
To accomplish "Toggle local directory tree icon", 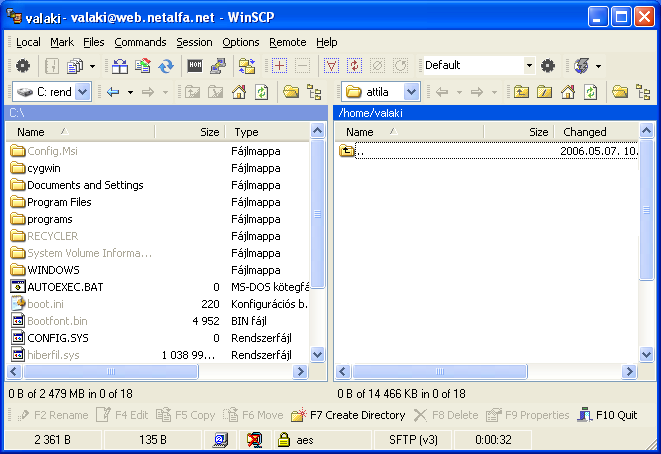I will [x=314, y=92].
